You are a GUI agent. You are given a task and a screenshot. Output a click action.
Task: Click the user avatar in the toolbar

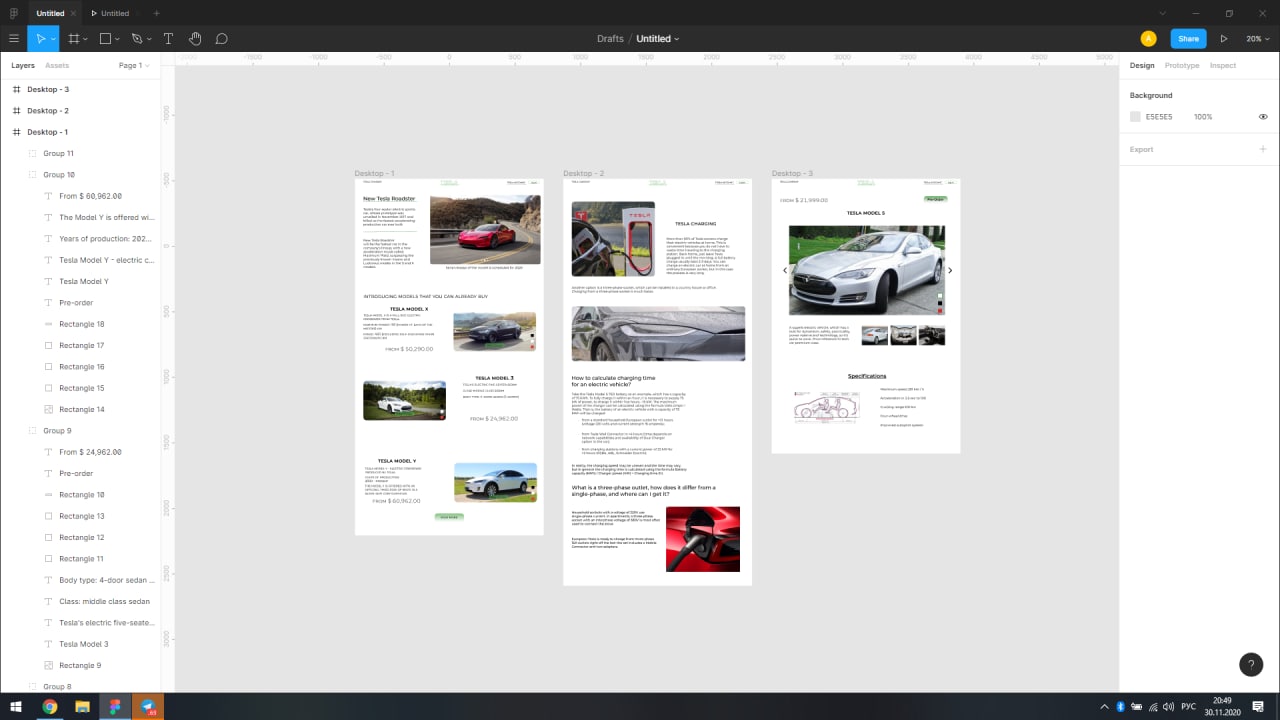pos(1148,39)
